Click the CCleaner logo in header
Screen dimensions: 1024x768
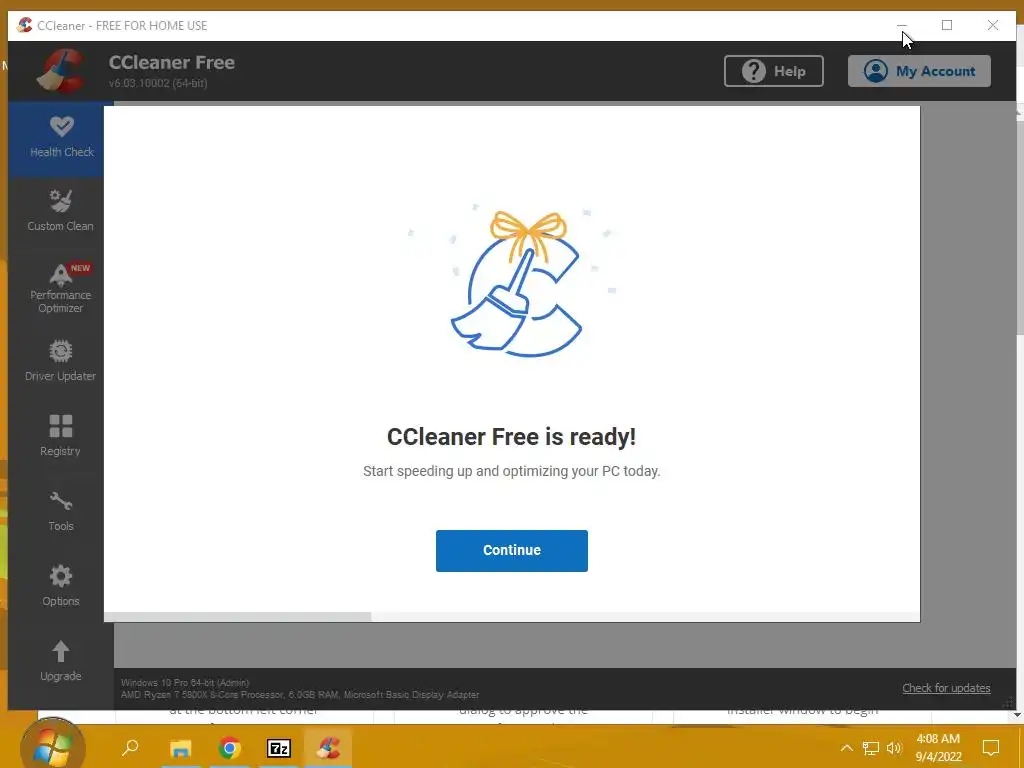tap(61, 71)
